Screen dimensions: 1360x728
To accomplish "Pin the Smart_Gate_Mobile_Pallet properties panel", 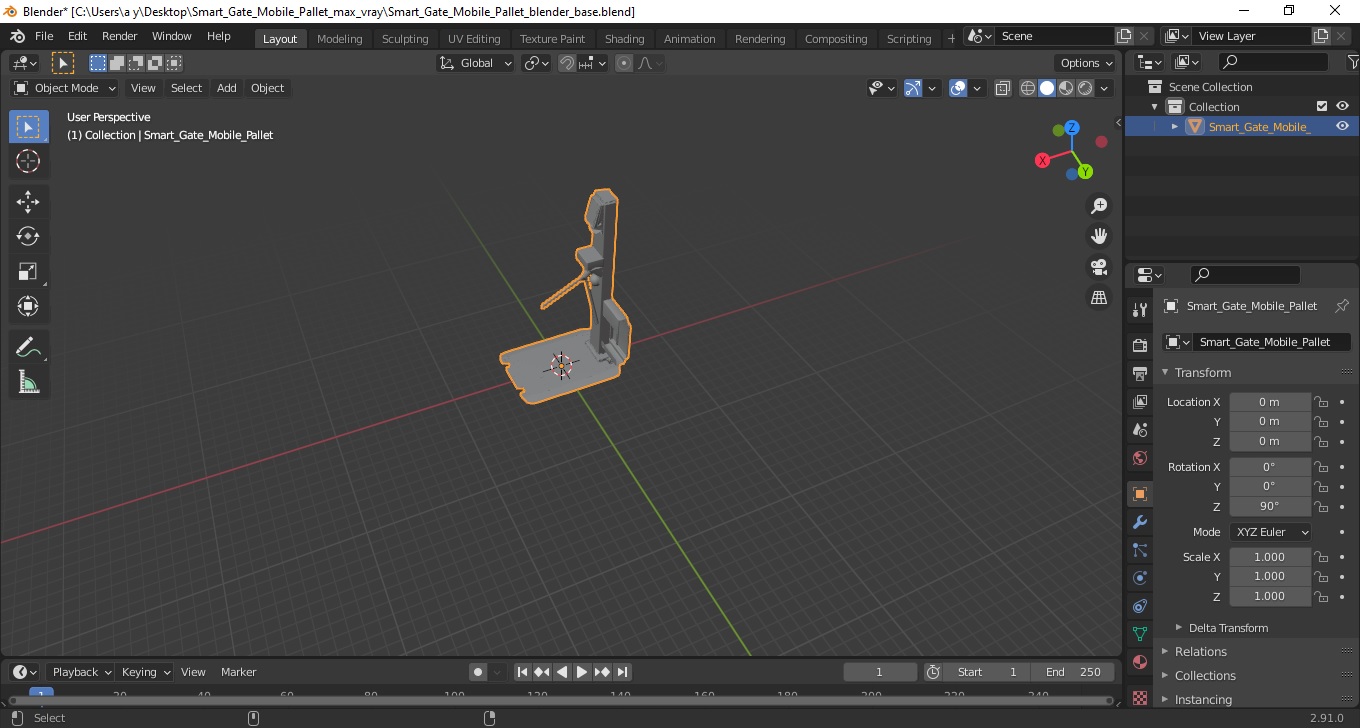I will click(1342, 306).
